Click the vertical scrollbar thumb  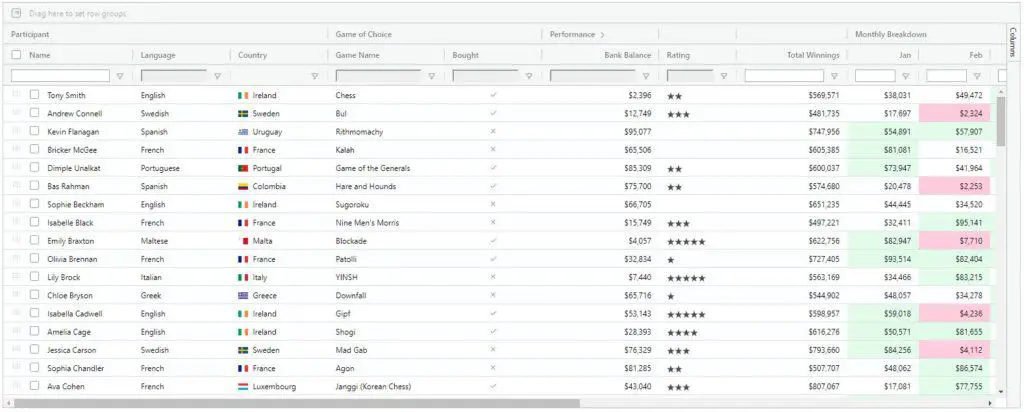point(1001,118)
